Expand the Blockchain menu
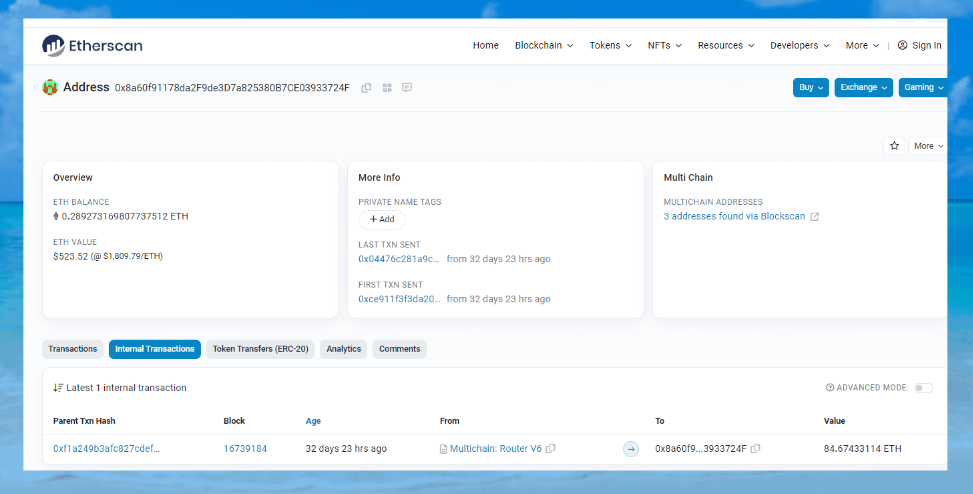 coord(544,45)
